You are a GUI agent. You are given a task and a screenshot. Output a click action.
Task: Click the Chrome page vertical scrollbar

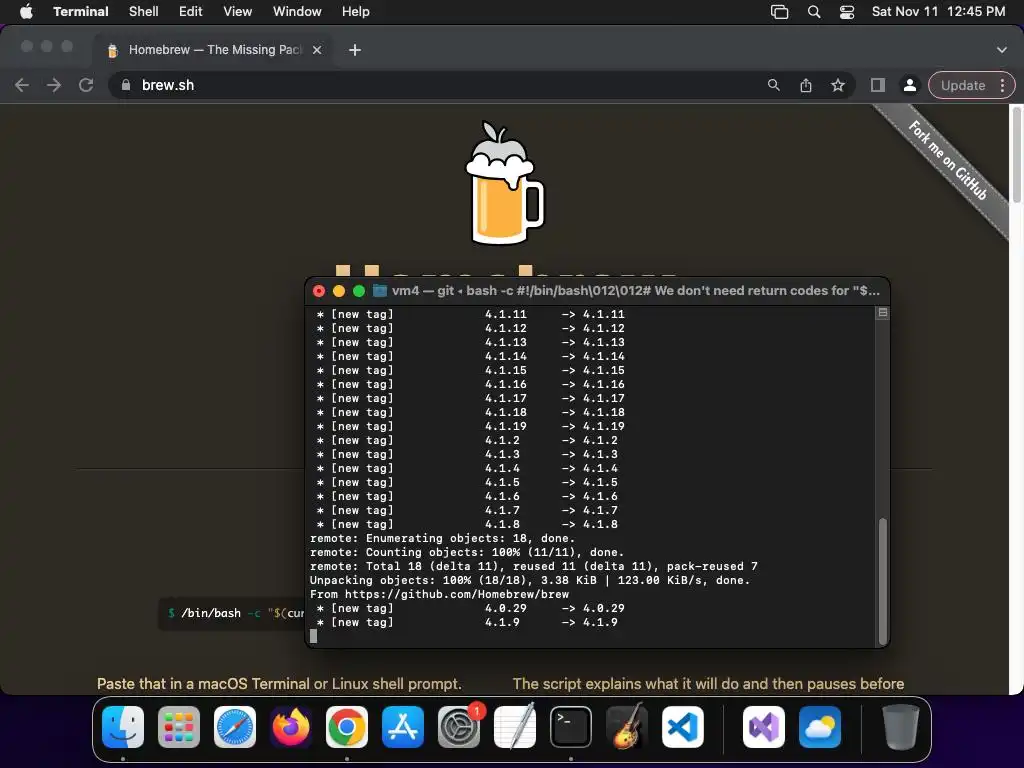[x=1016, y=154]
